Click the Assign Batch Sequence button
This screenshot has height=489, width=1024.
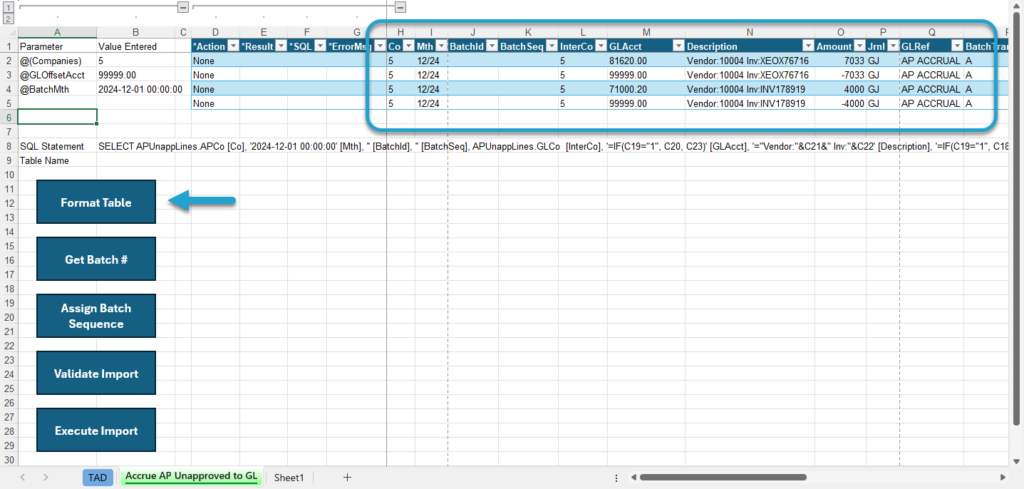[96, 316]
